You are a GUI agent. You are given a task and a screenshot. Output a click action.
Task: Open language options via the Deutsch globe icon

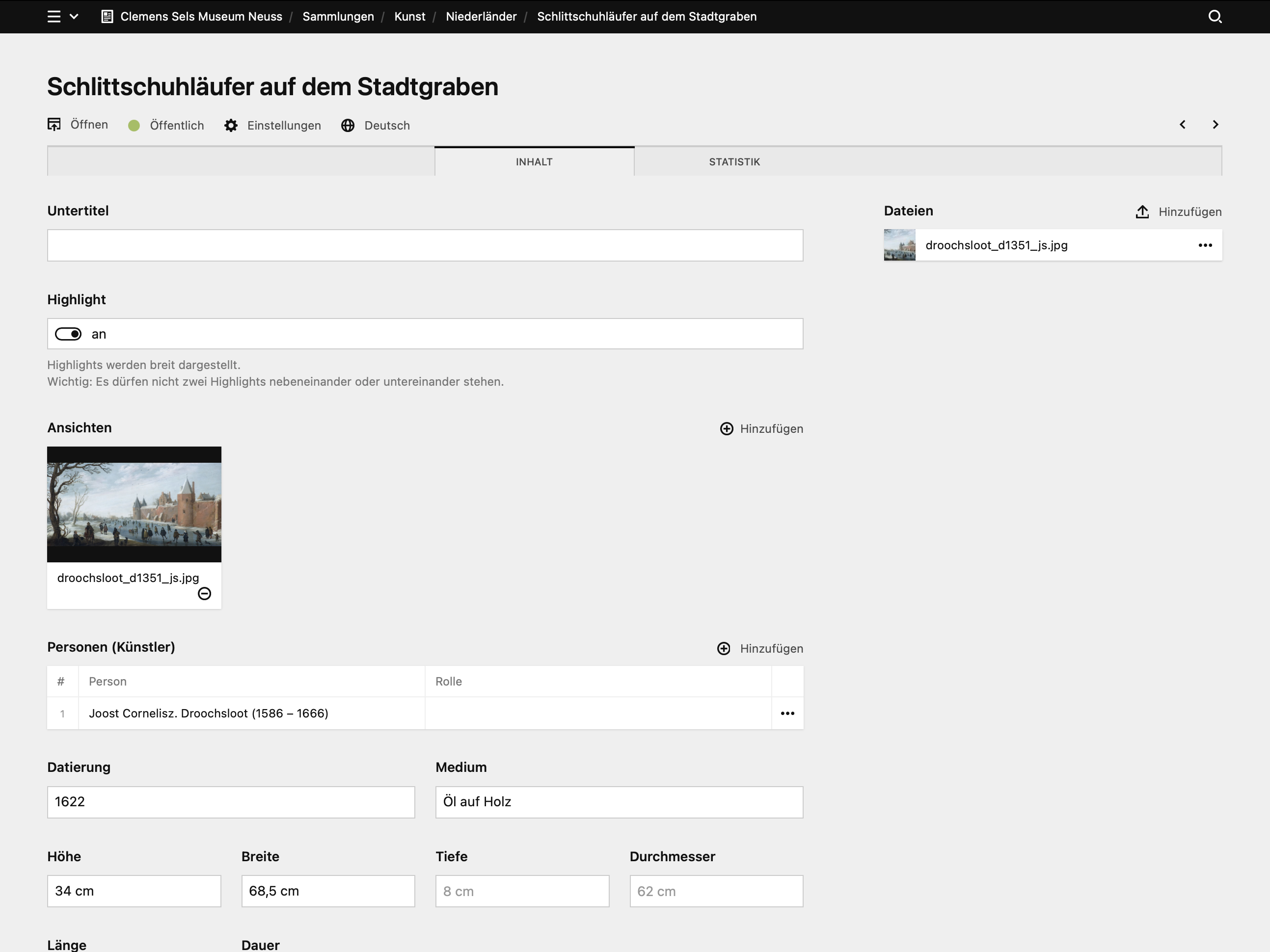[349, 125]
